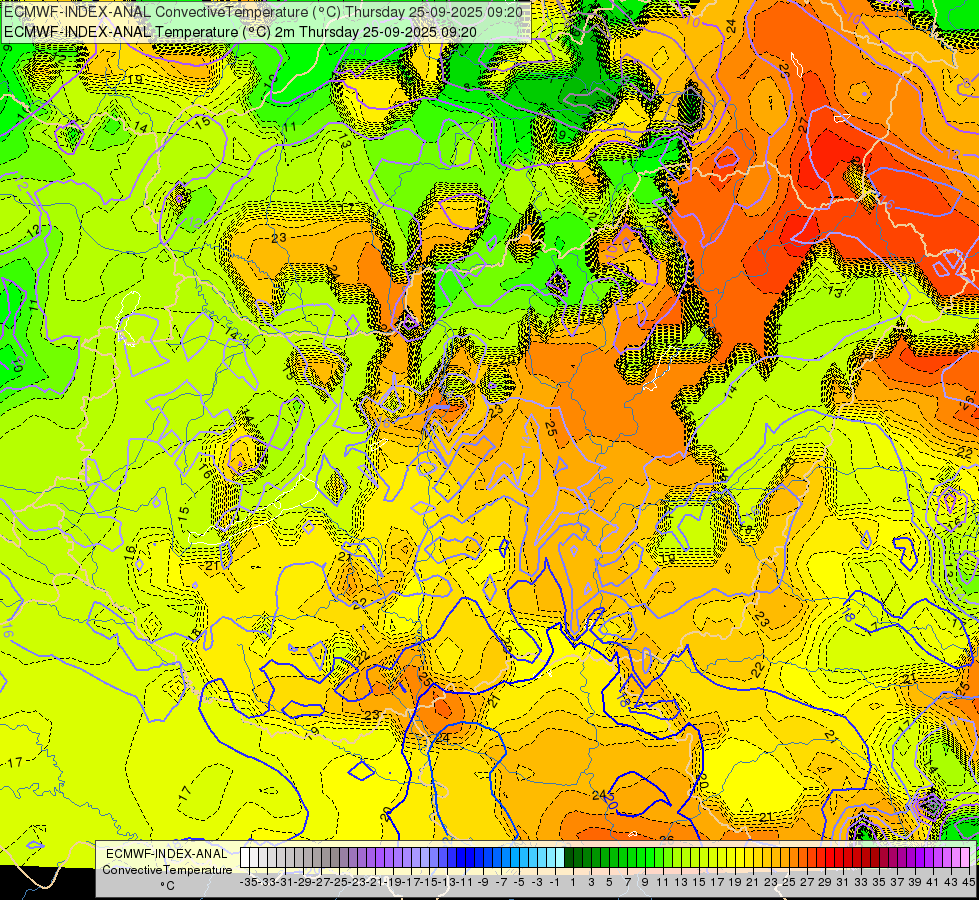
Task: Click the legend tick label -7
Action: [500, 882]
